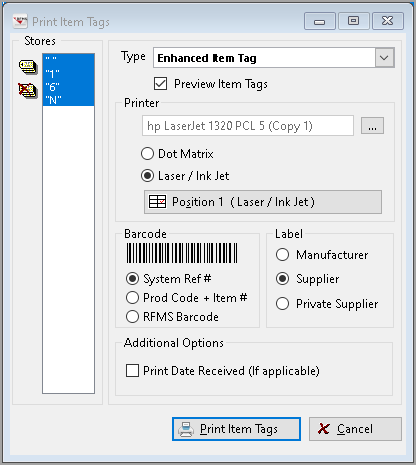This screenshot has height=465, width=416.
Task: Browse printers with the ellipsis button
Action: coord(372,126)
